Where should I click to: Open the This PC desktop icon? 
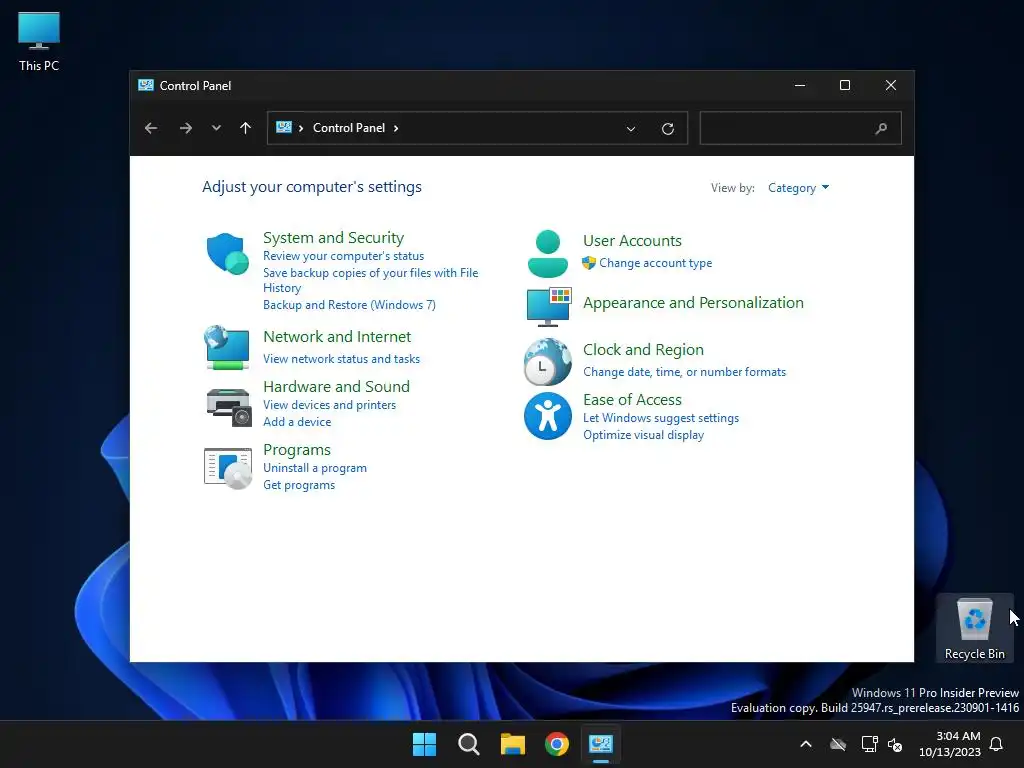pyautogui.click(x=39, y=42)
